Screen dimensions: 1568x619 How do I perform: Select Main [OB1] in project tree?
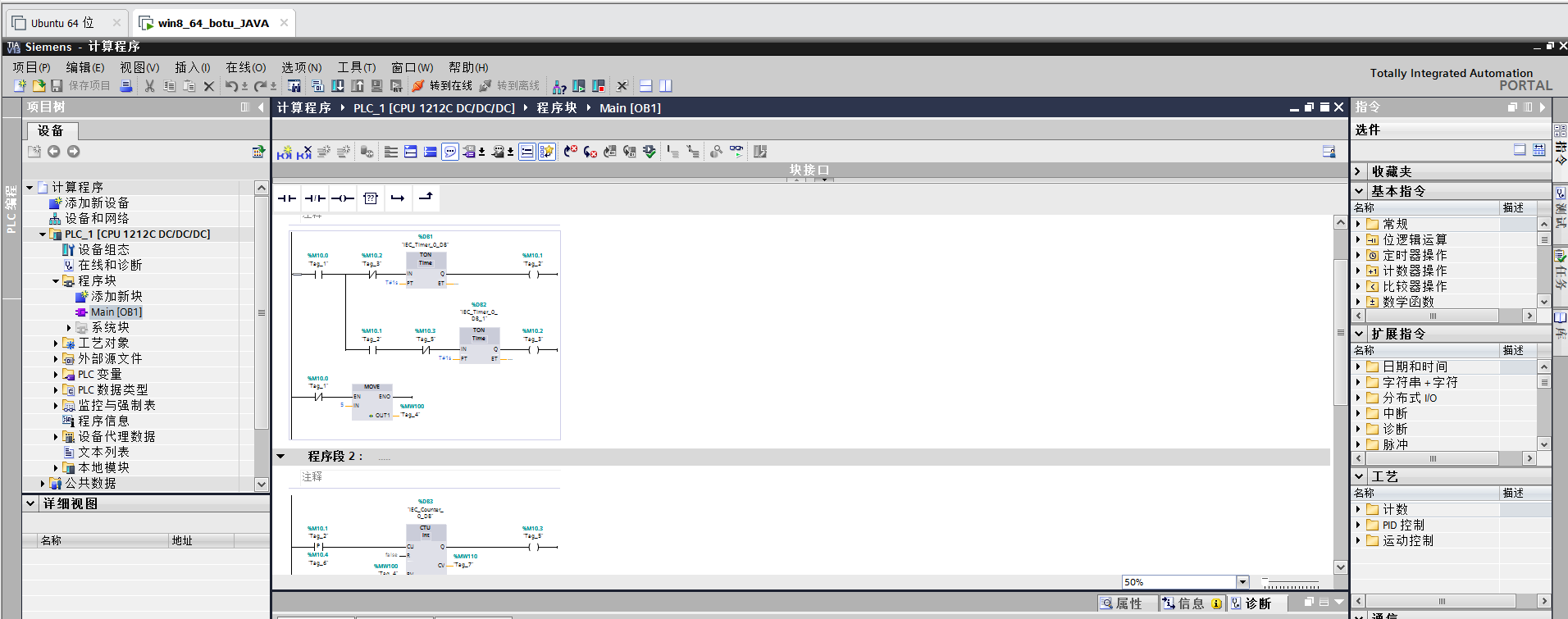click(116, 312)
